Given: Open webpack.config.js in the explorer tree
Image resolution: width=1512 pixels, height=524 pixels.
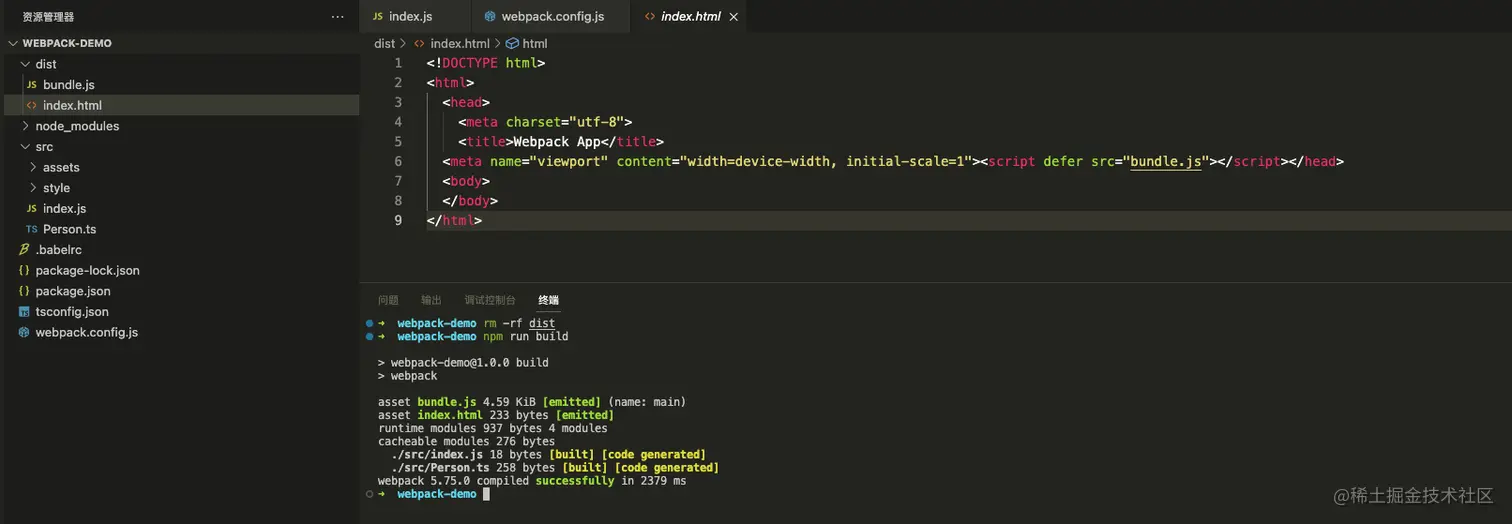Looking at the screenshot, I should tap(87, 332).
